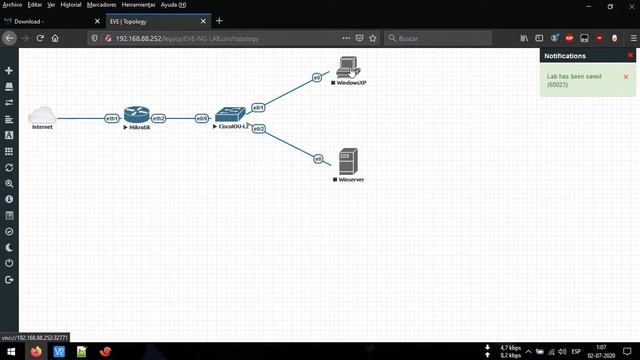640x360 pixels.
Task: Click the ESP language indicator
Action: click(576, 351)
